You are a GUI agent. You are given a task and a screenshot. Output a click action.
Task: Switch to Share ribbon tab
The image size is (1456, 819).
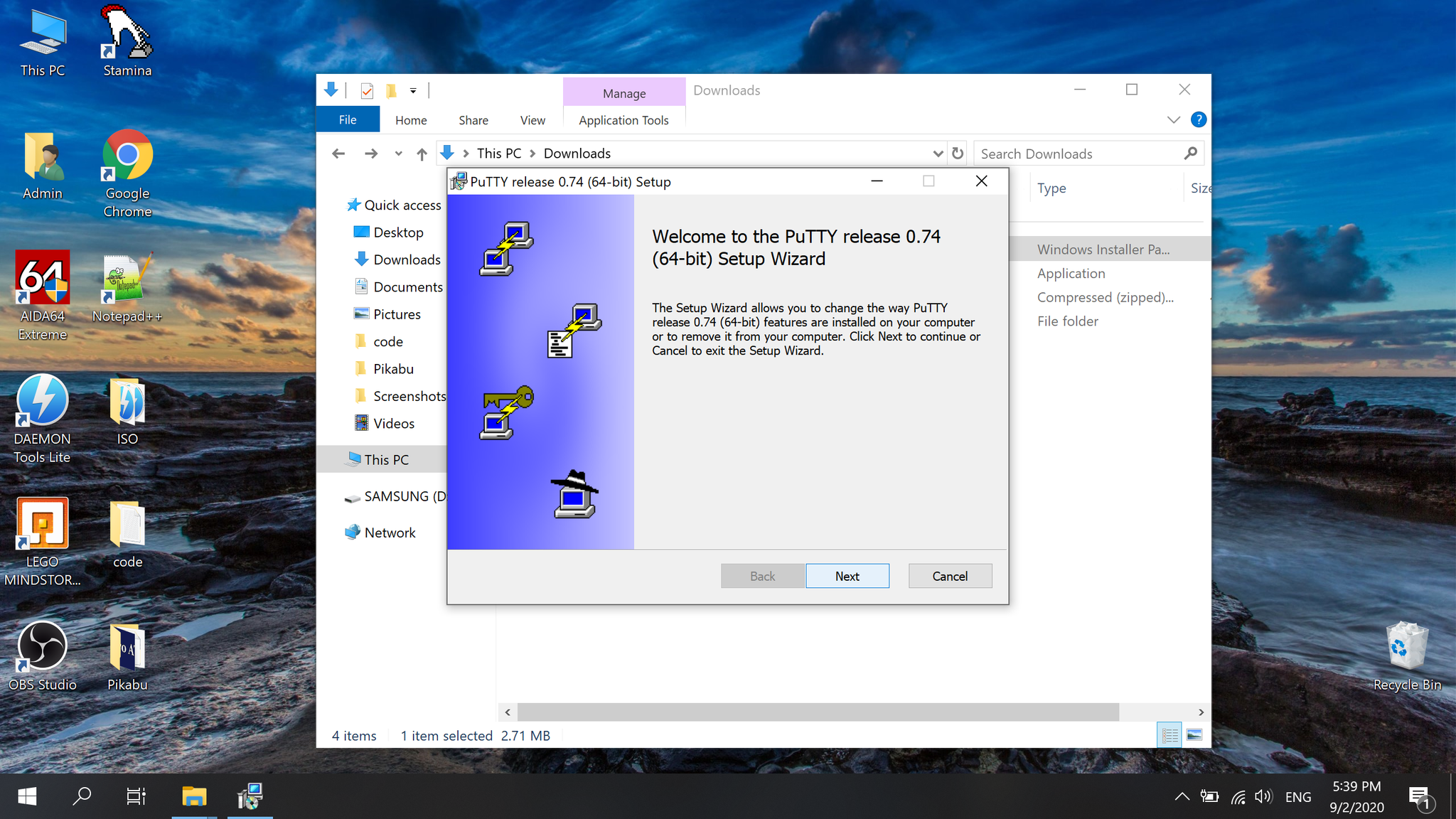coord(473,120)
